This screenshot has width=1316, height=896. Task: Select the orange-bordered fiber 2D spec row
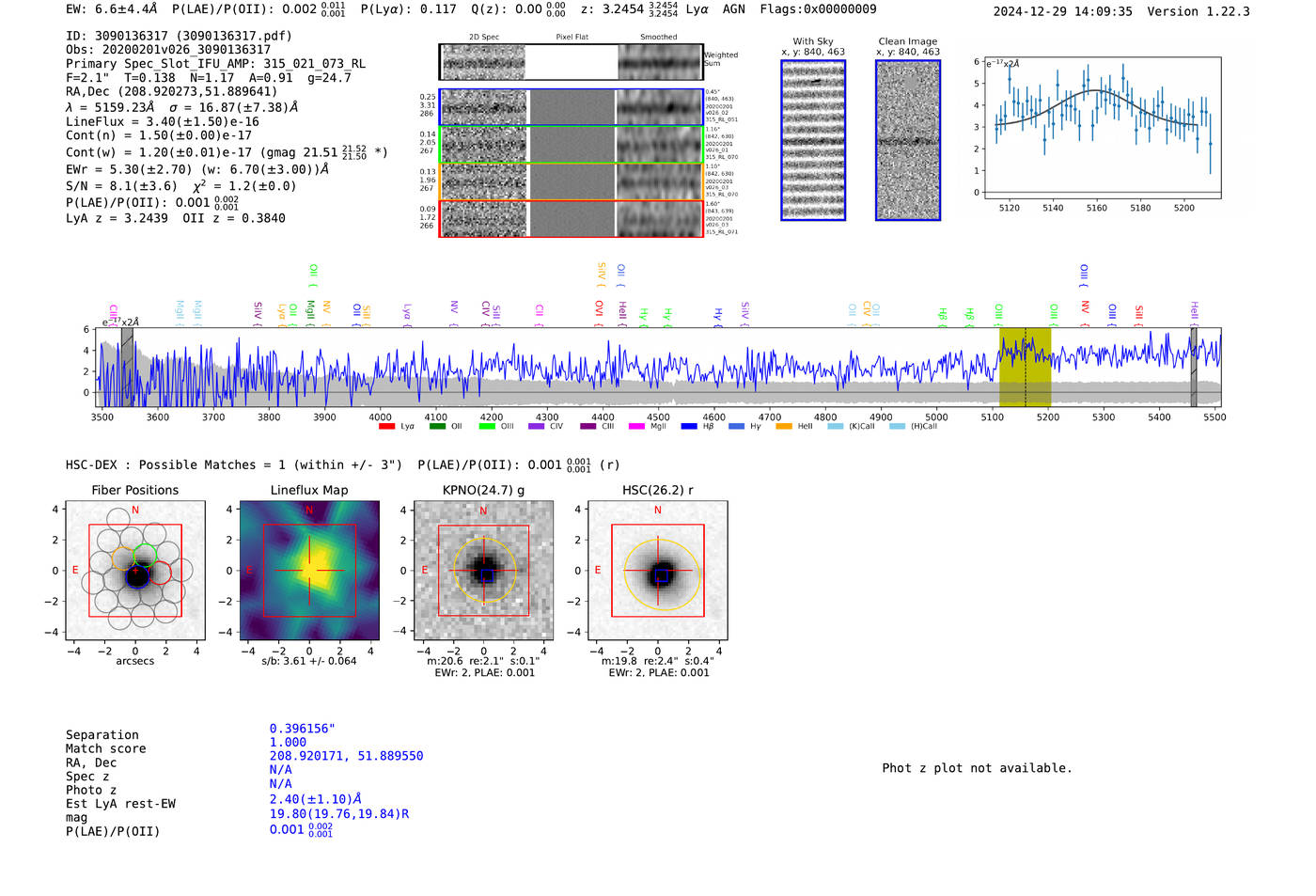[572, 181]
